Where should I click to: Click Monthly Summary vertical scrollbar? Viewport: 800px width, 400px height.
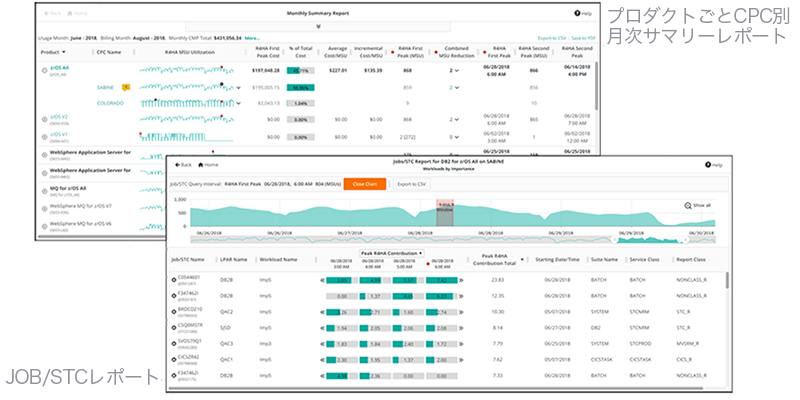click(596, 84)
